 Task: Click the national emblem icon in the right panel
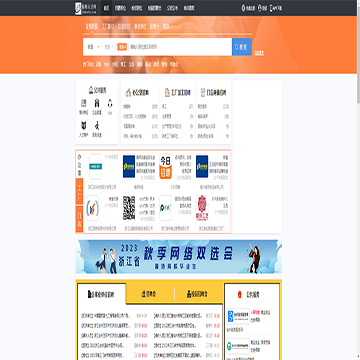pyautogui.click(x=239, y=295)
